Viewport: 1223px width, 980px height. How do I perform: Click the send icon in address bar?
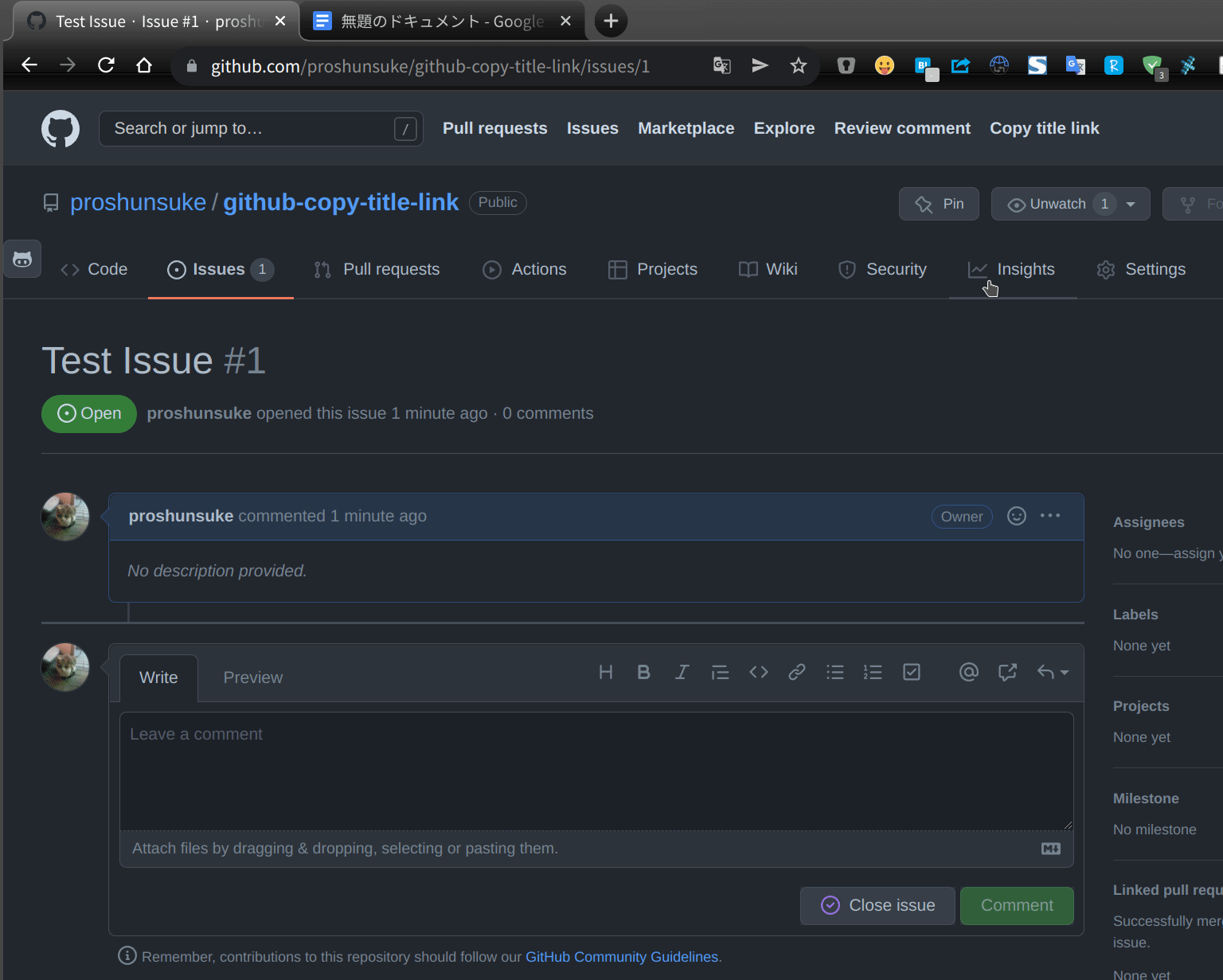[760, 65]
